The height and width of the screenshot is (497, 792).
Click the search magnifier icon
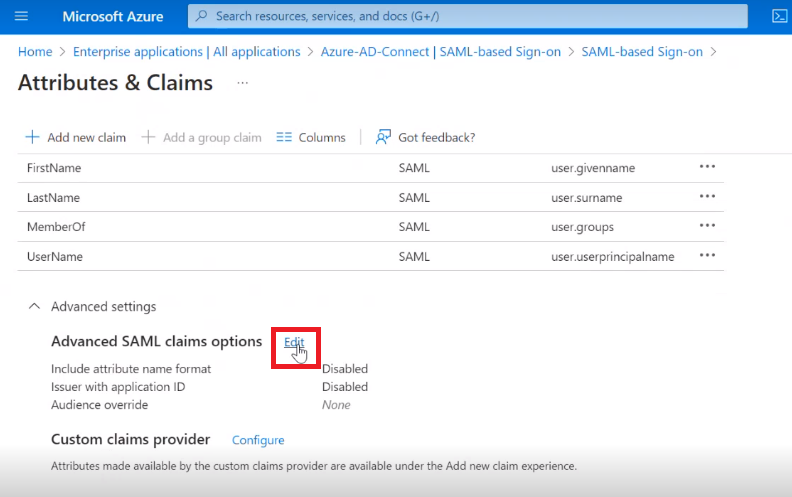point(202,16)
